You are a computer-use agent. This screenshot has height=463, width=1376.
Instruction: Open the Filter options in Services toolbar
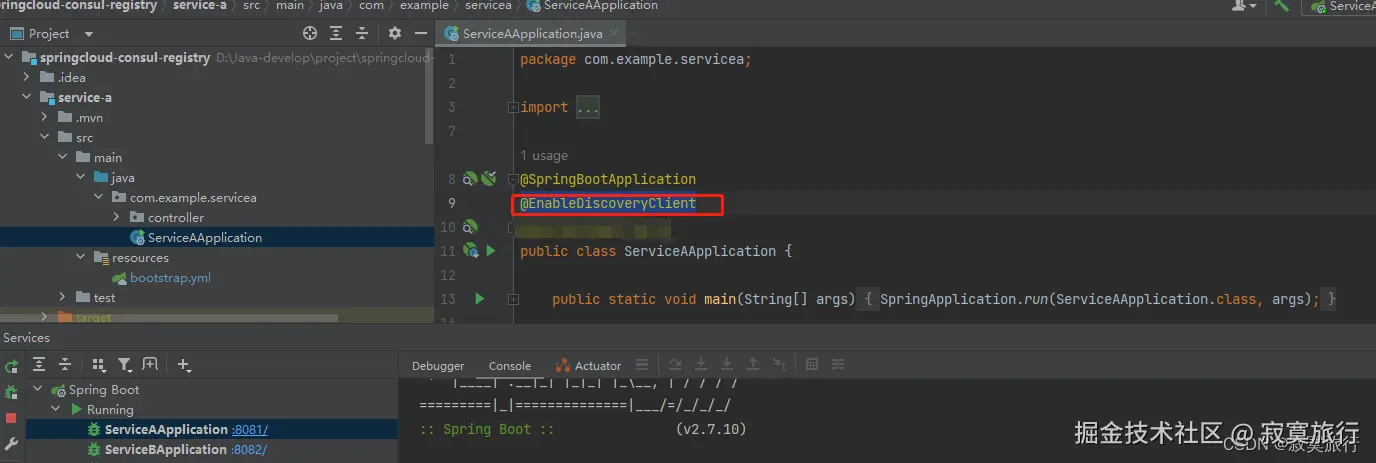[124, 365]
